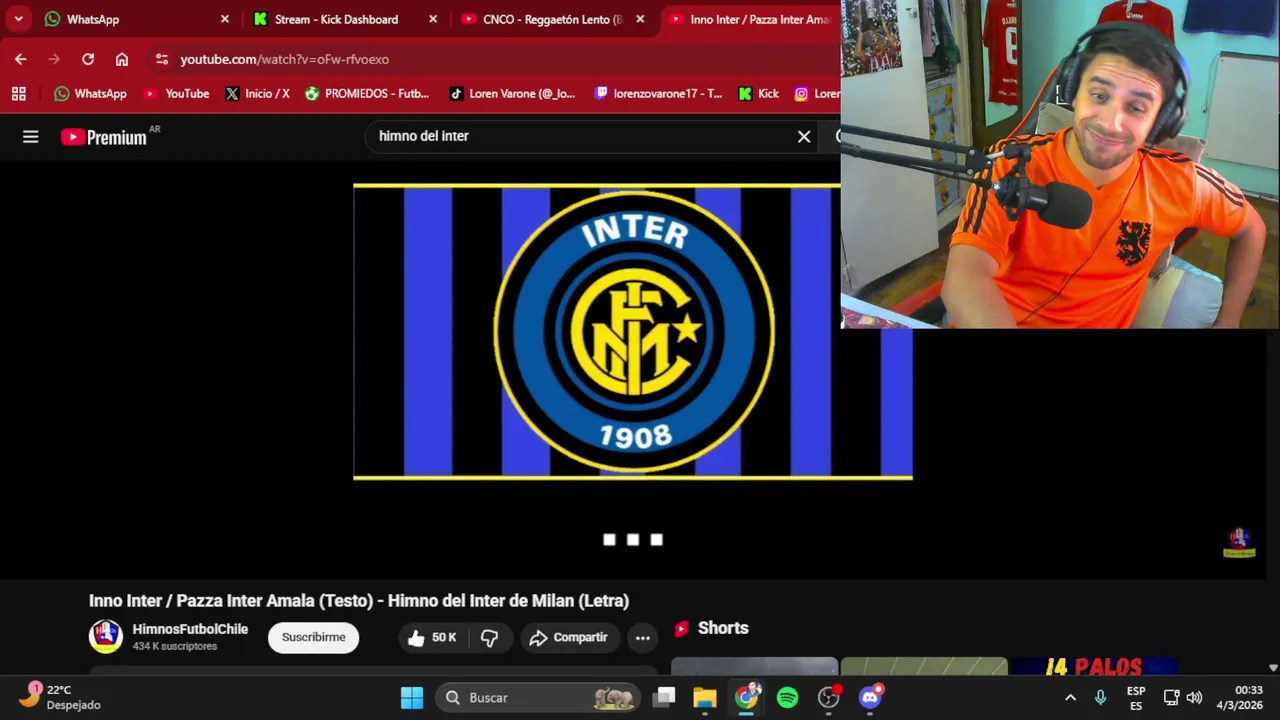Viewport: 1280px width, 720px height.
Task: Open File Explorer from the taskbar
Action: click(x=705, y=697)
